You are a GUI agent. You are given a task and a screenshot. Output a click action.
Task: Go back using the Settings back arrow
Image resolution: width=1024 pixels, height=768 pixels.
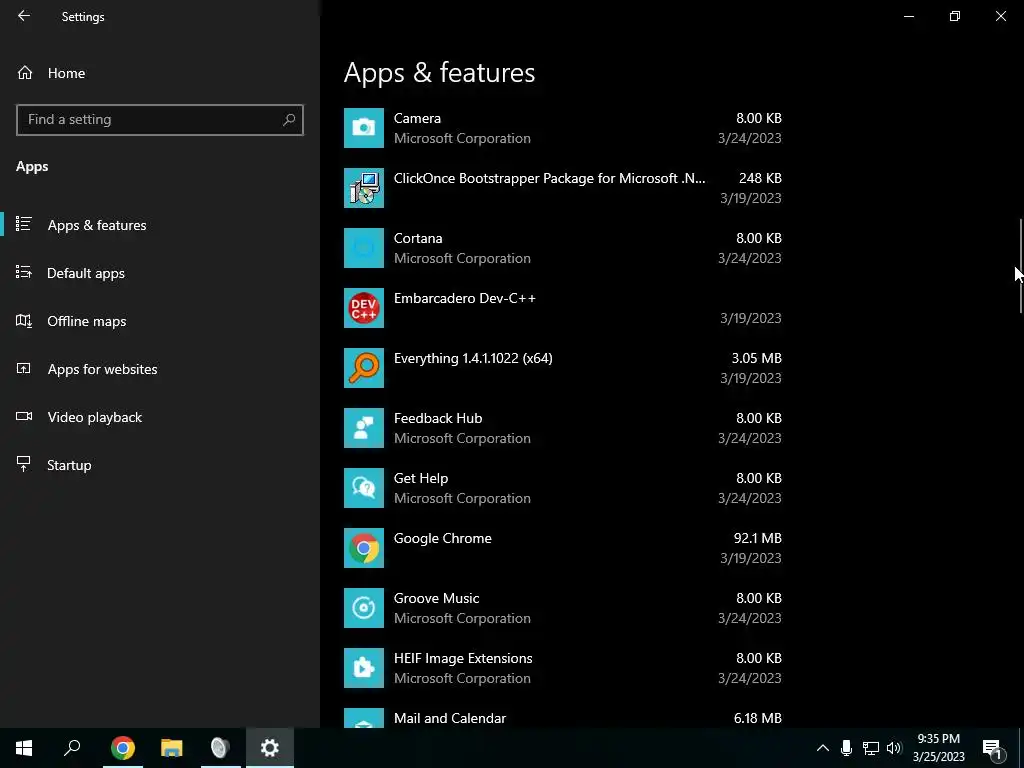click(24, 16)
